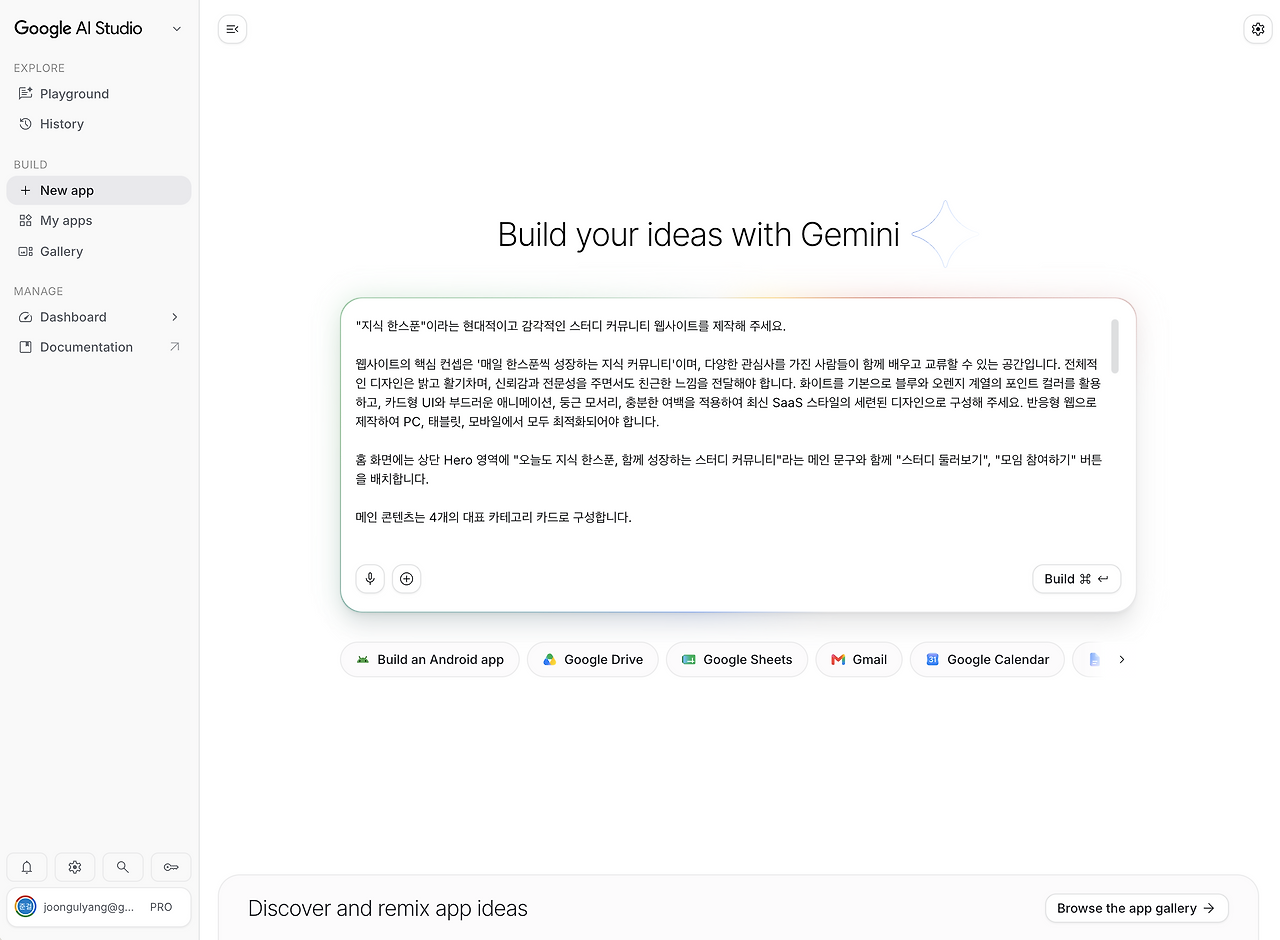Click the Google Drive logo icon

coord(549,660)
